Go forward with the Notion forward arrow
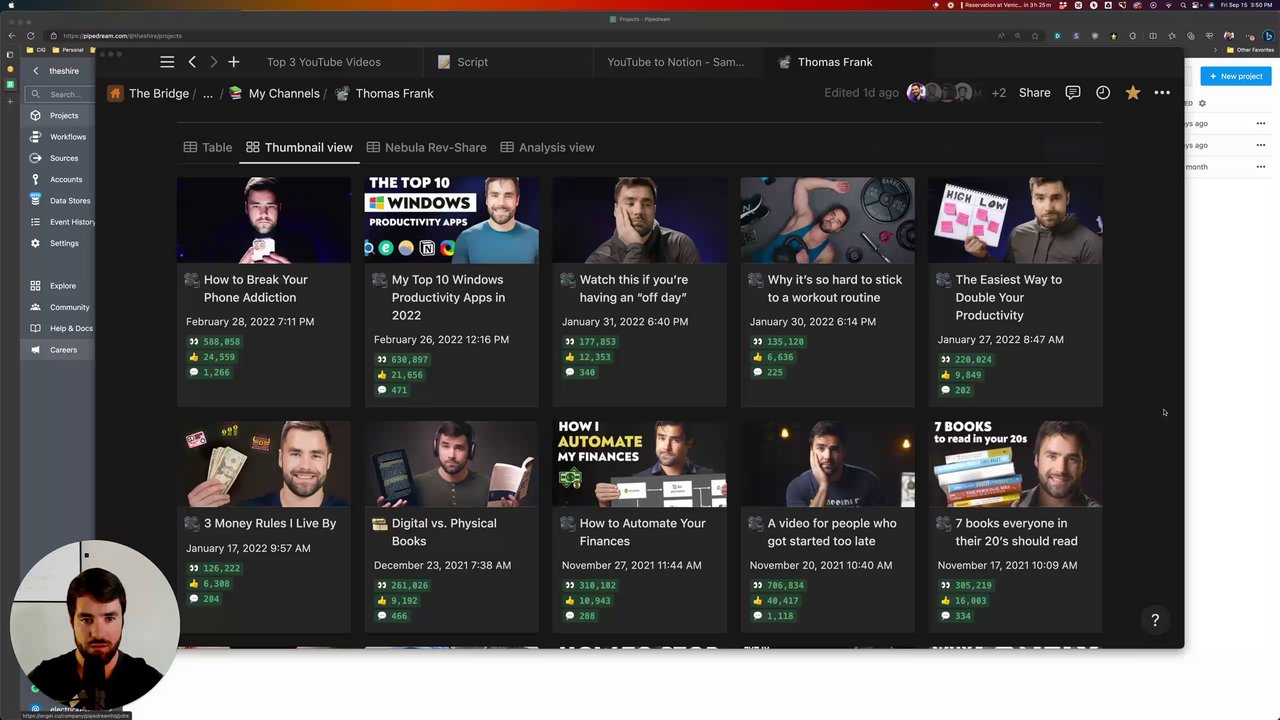The height and width of the screenshot is (720, 1280). point(213,62)
